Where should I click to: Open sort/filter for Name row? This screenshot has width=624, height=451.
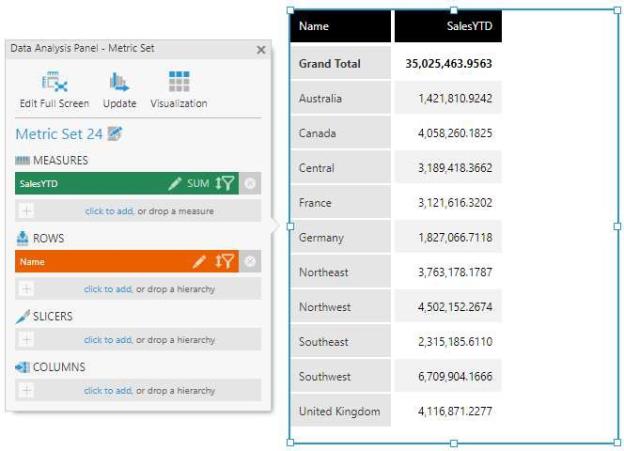tap(224, 262)
